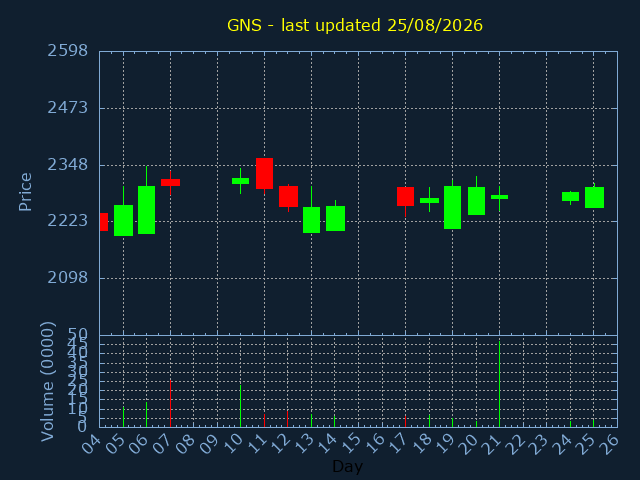Click the '04' day axis label
This screenshot has height=480, width=640.
[92, 444]
